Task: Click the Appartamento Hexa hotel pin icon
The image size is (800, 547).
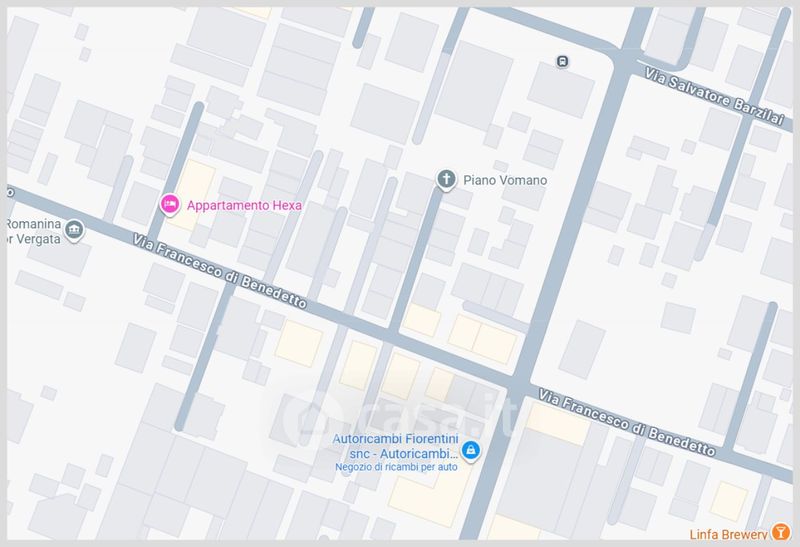Action: pos(169,205)
